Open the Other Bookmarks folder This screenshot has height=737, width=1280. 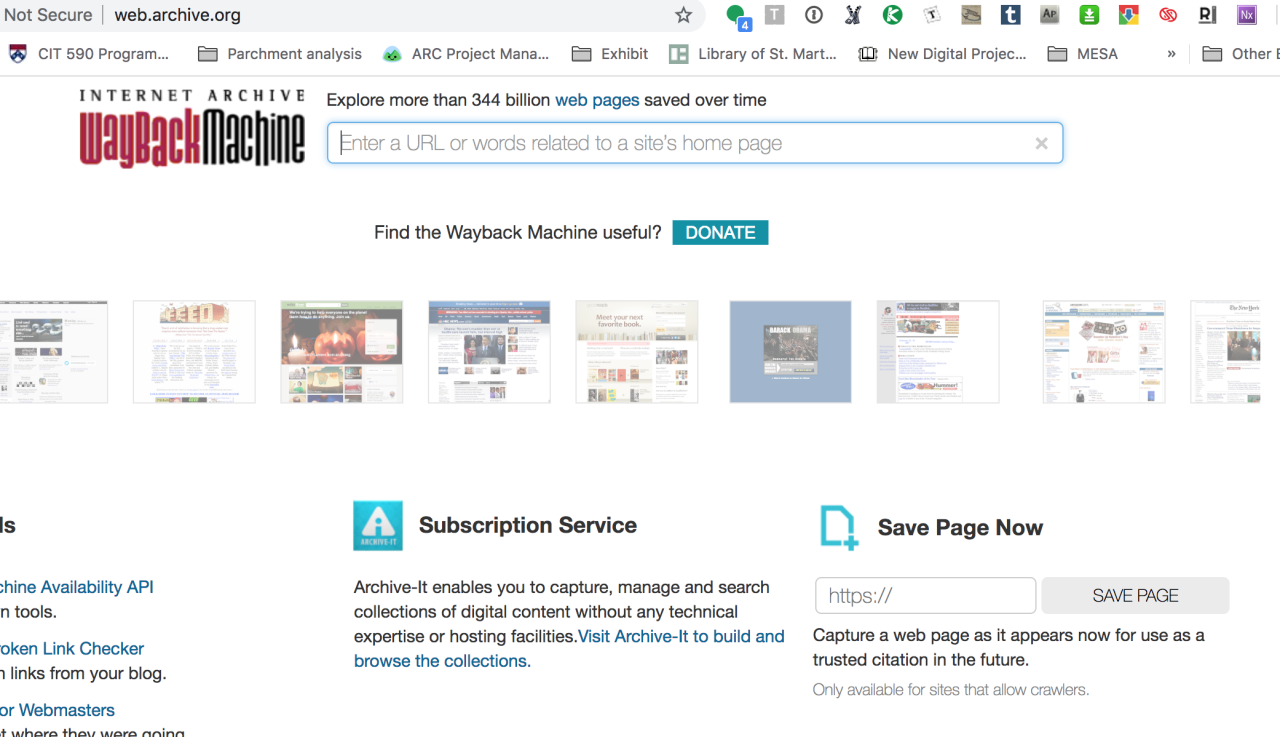(x=1241, y=54)
